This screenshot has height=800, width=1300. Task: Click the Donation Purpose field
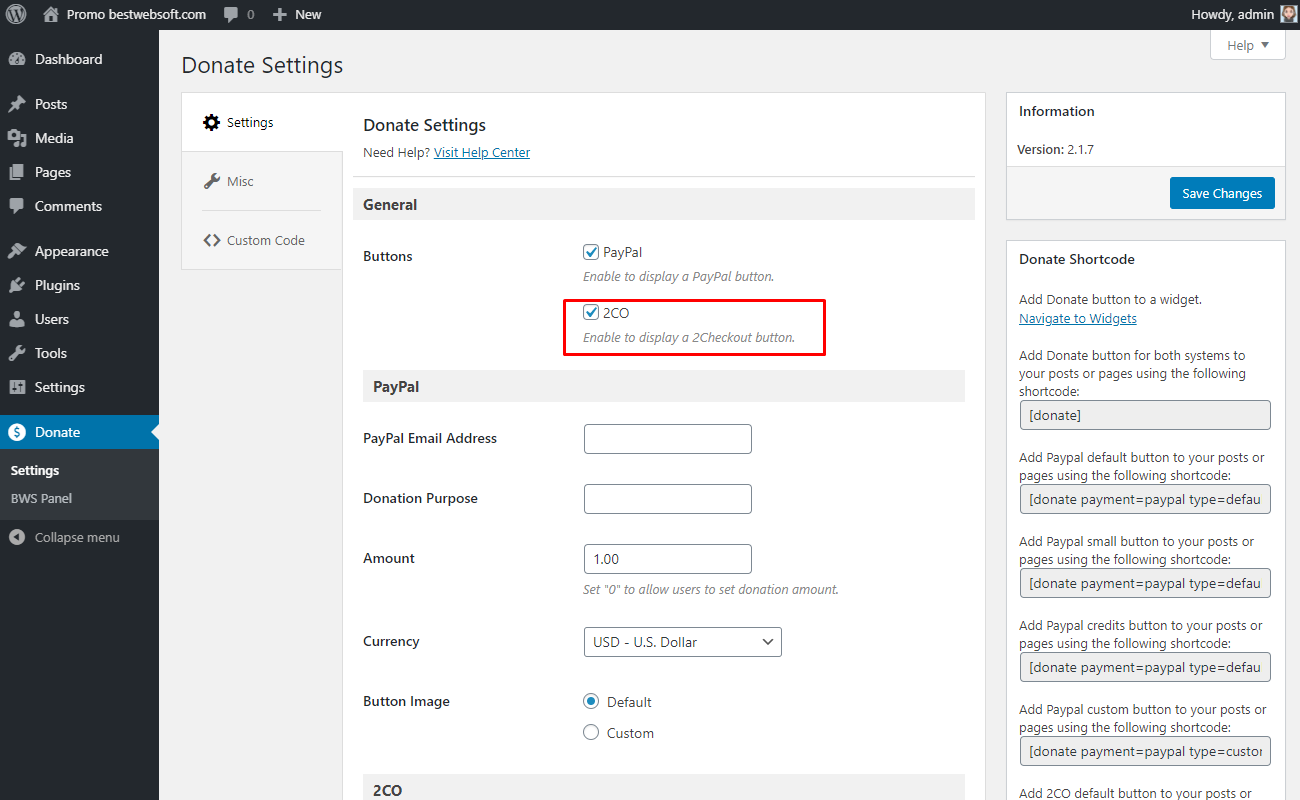point(667,499)
